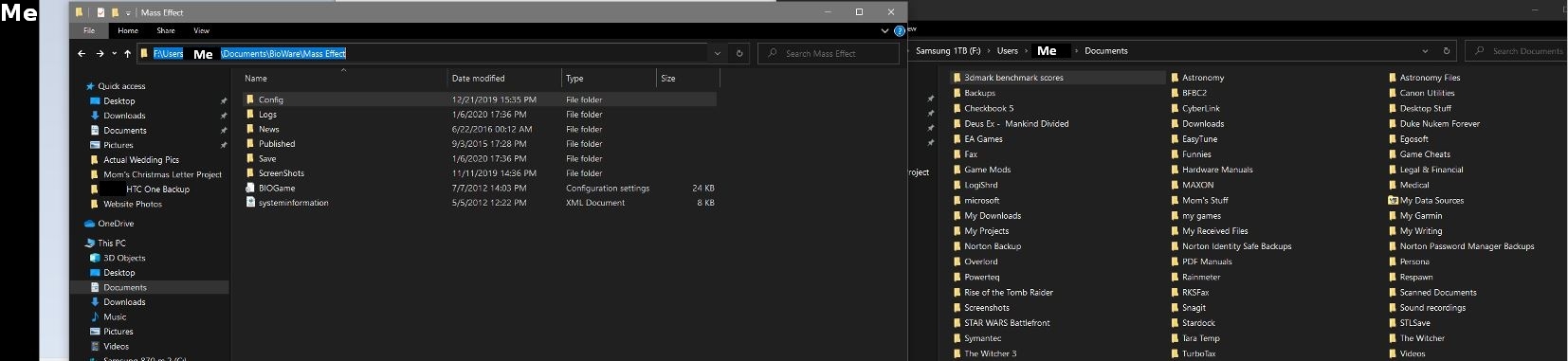Open 3D Objects under This PC
The width and height of the screenshot is (1568, 361).
124,258
